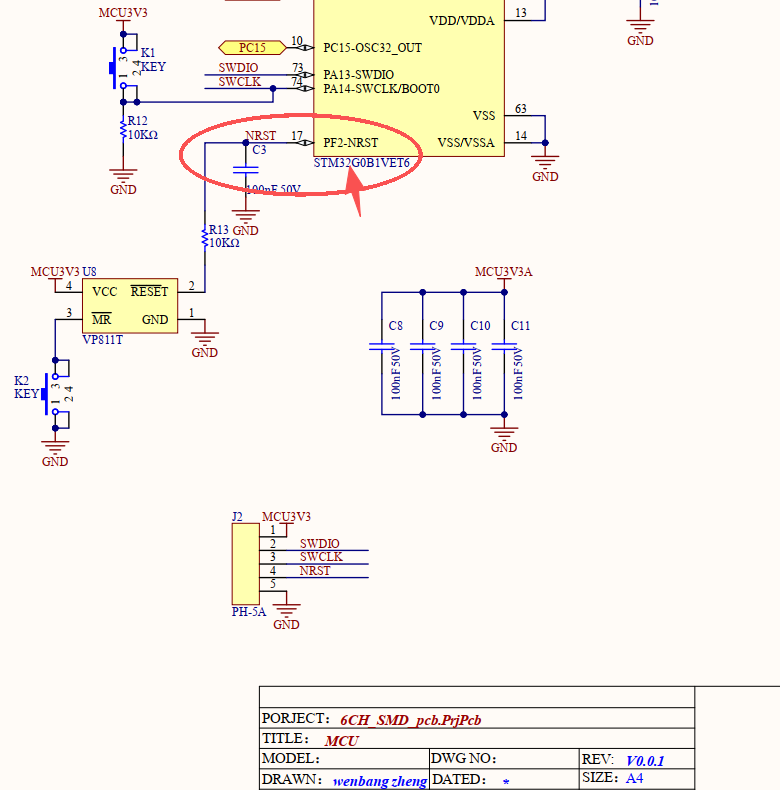Click the DATED: field asterisk value
Image resolution: width=780 pixels, height=790 pixels.
[506, 782]
